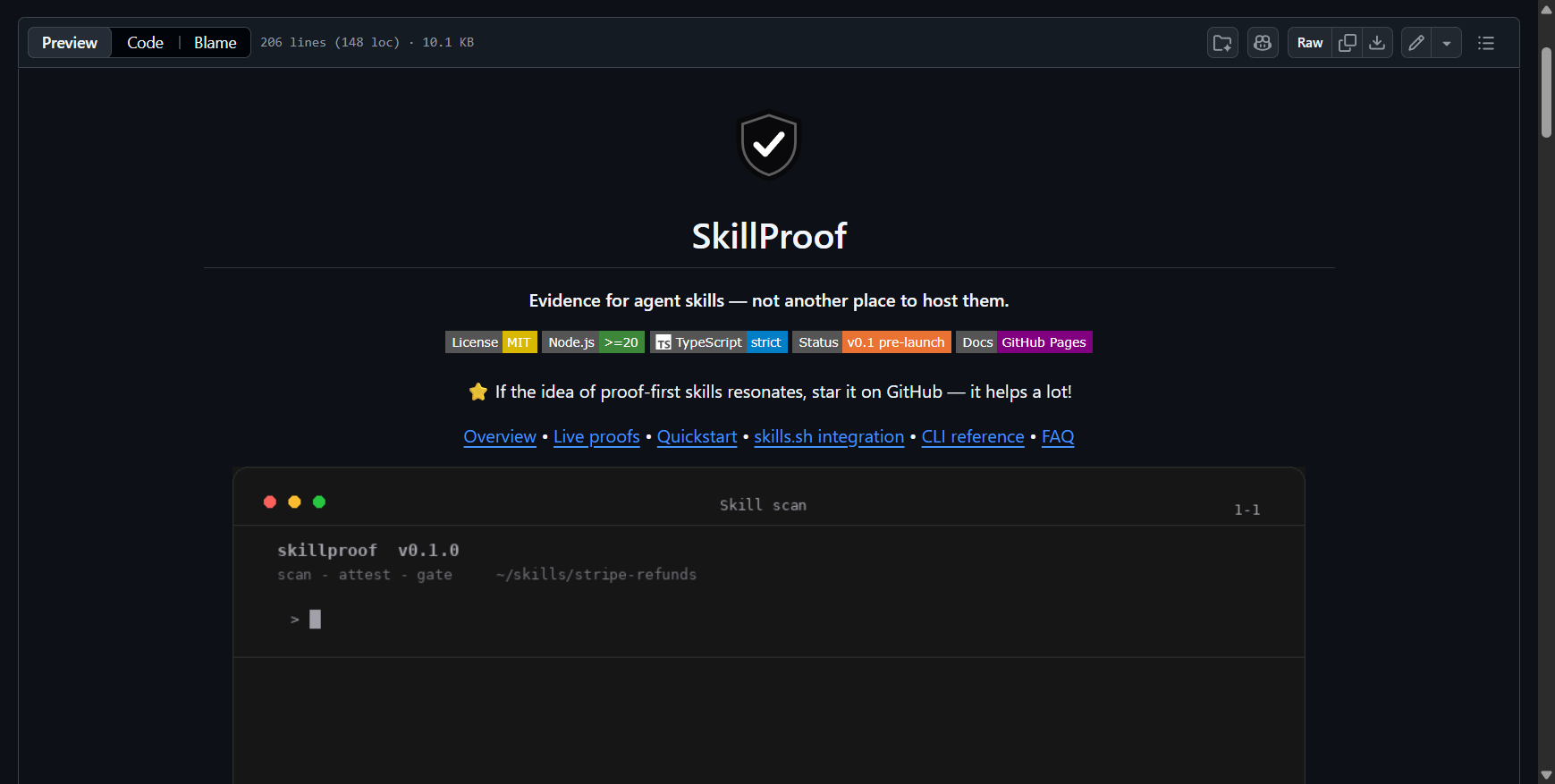Click the star emoji in the callout
Screen dimensions: 1555x784
pos(478,392)
